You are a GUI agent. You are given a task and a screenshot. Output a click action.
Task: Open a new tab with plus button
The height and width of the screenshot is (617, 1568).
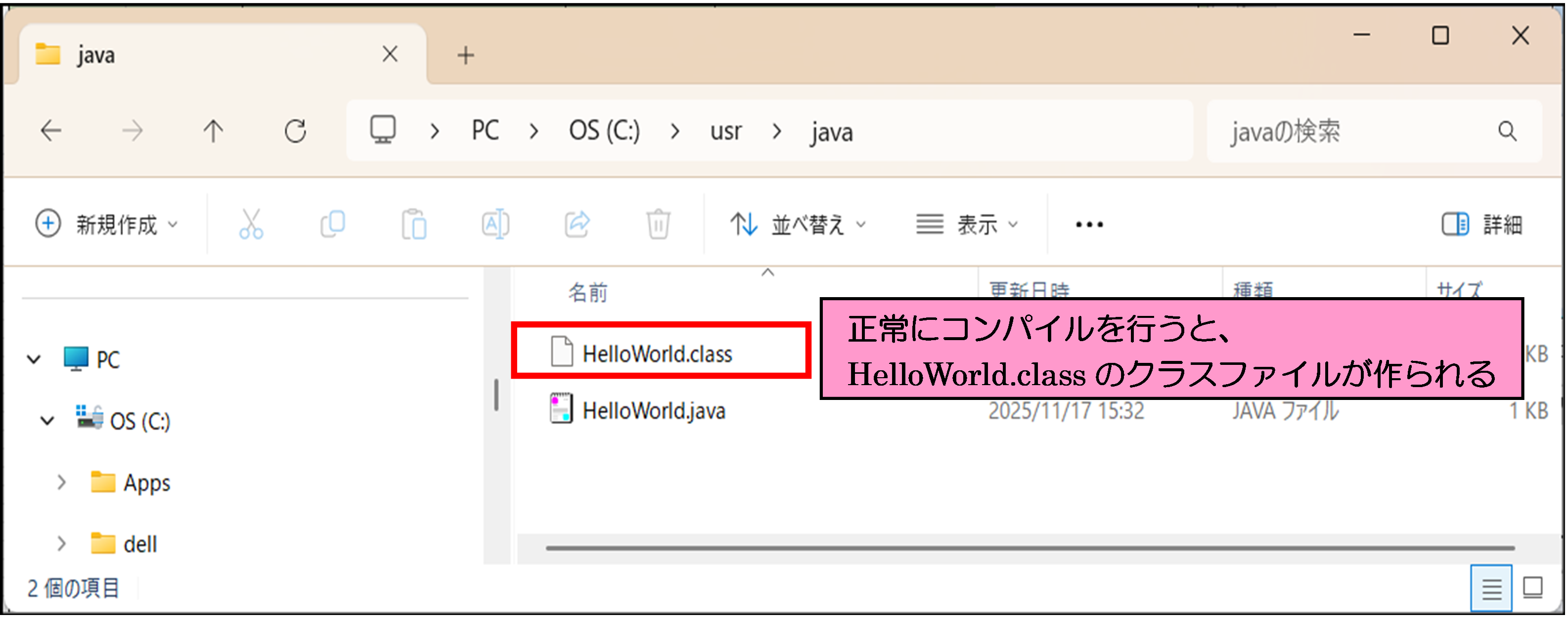click(x=466, y=55)
